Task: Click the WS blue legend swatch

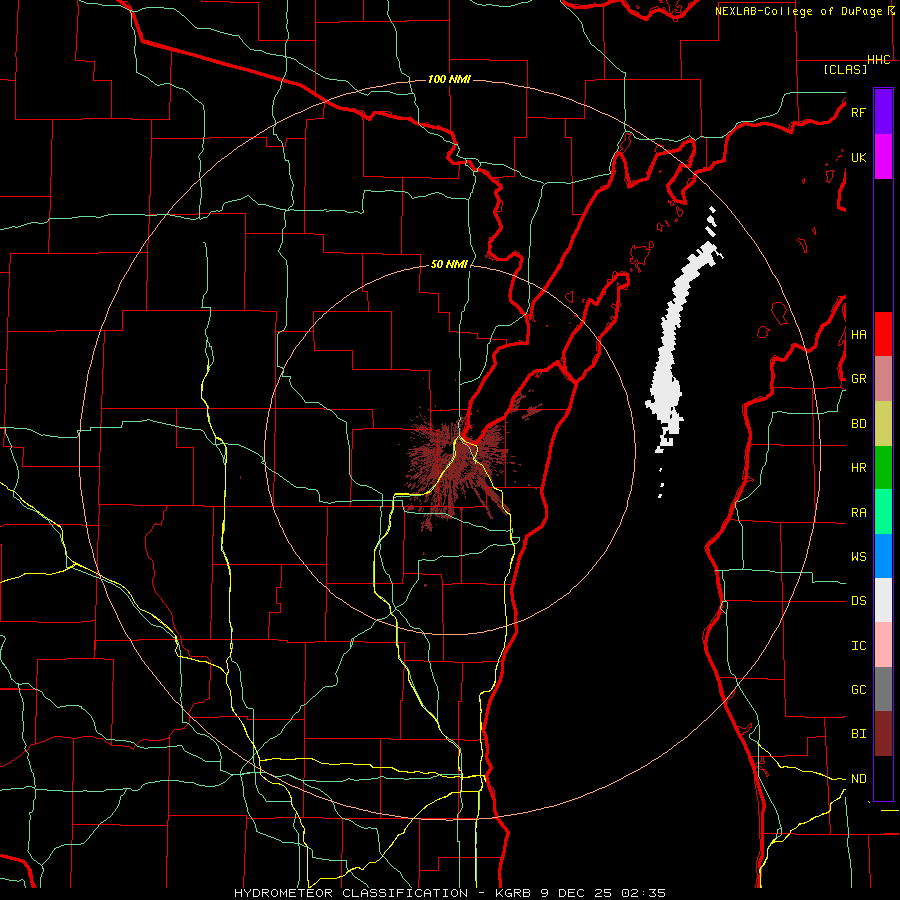Action: click(883, 556)
